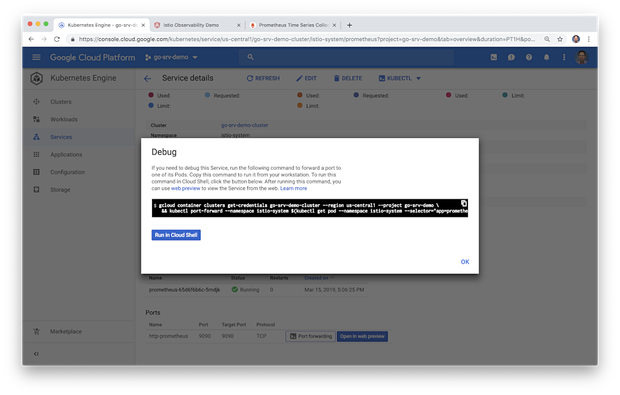Go to Clusters in sidebar
The width and height of the screenshot is (620, 395).
pyautogui.click(x=61, y=102)
